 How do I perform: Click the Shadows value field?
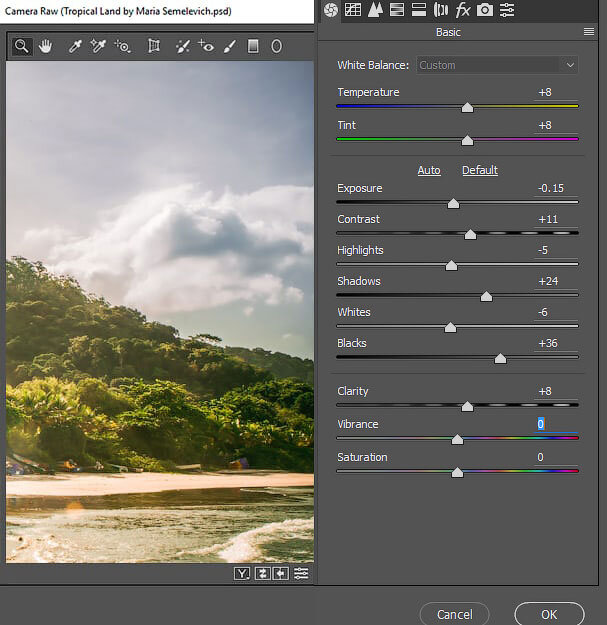(x=556, y=281)
